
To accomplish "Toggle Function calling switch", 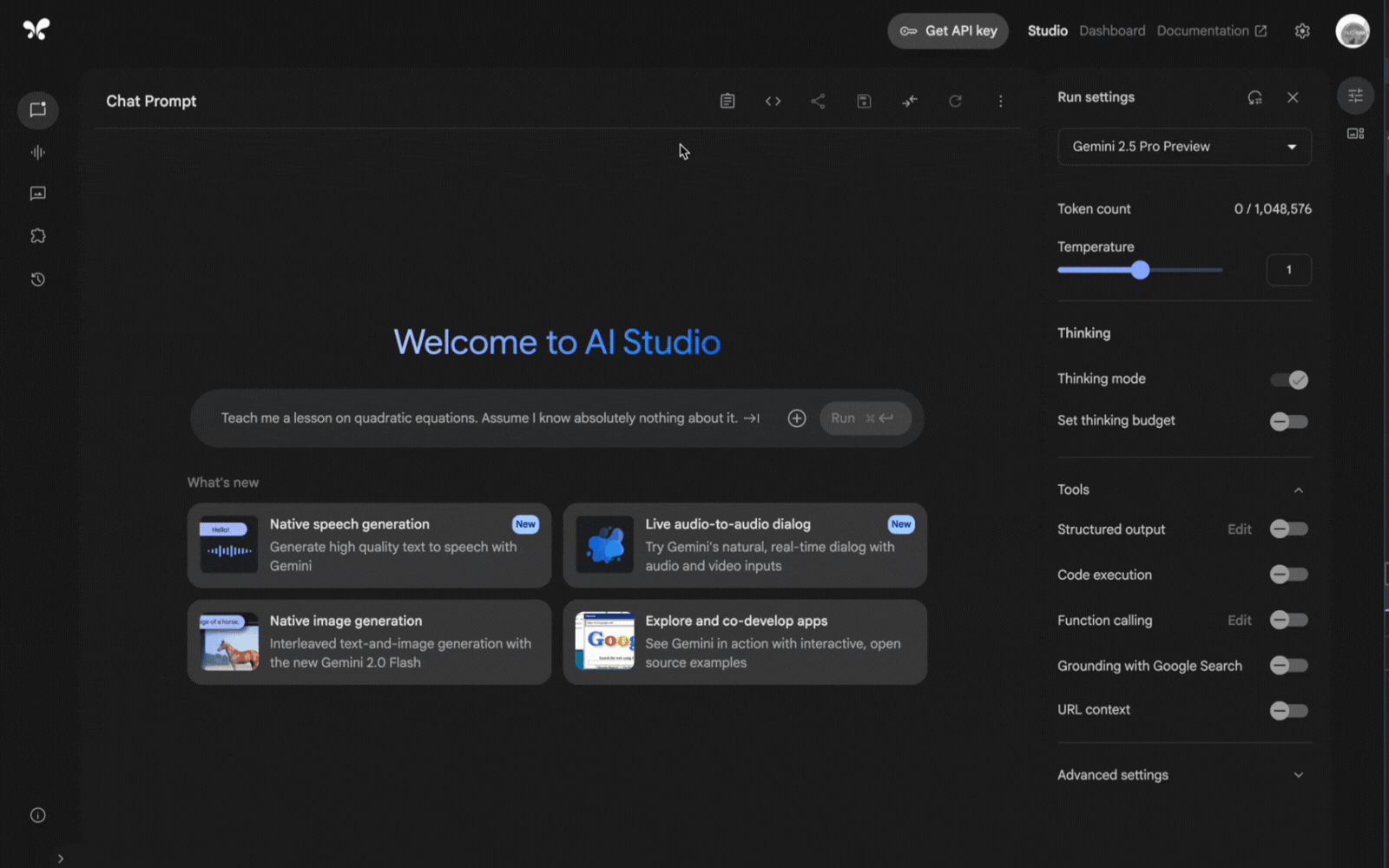I will (x=1289, y=620).
